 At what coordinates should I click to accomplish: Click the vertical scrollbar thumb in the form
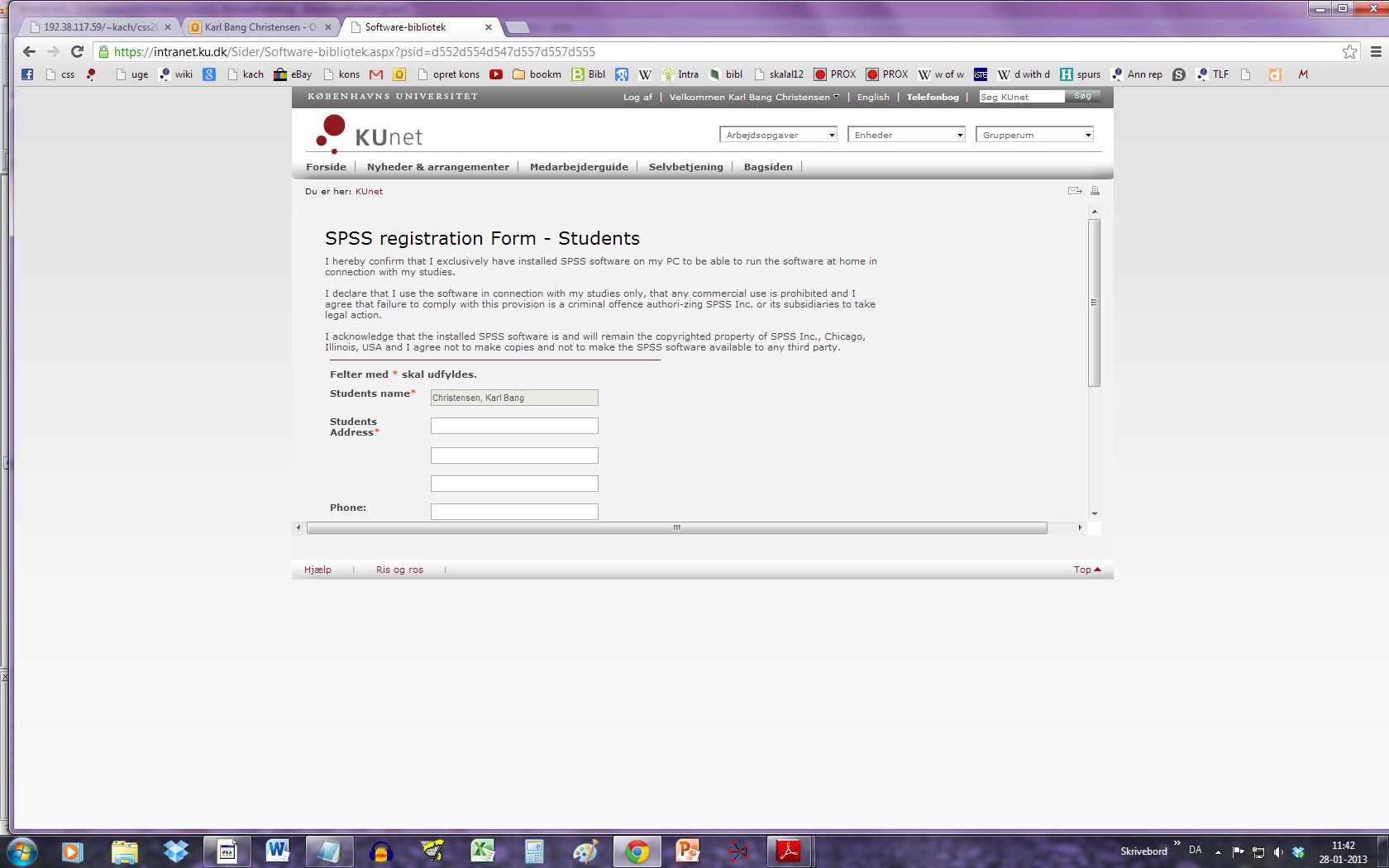click(1094, 303)
